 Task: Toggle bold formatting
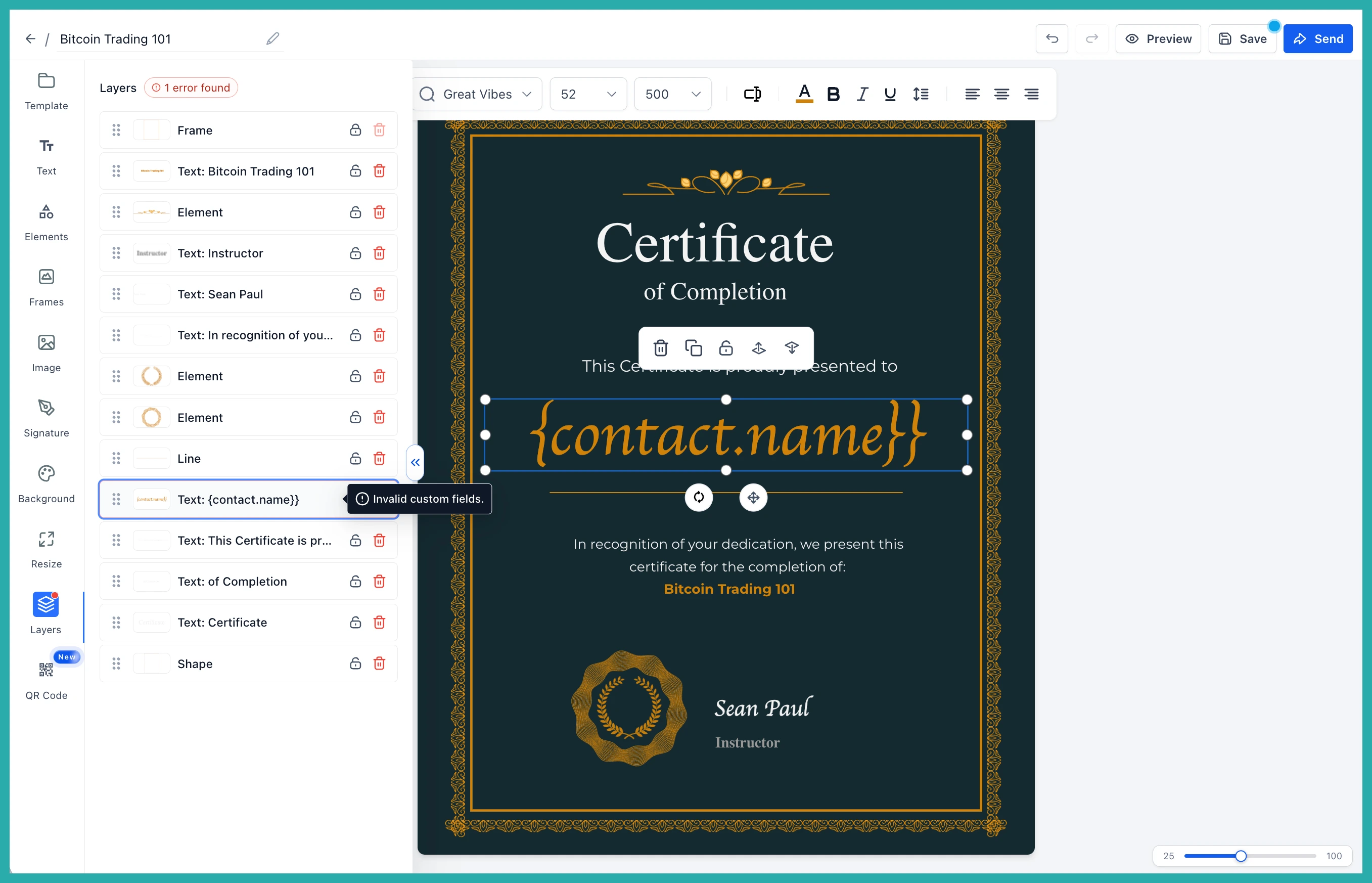(x=833, y=94)
